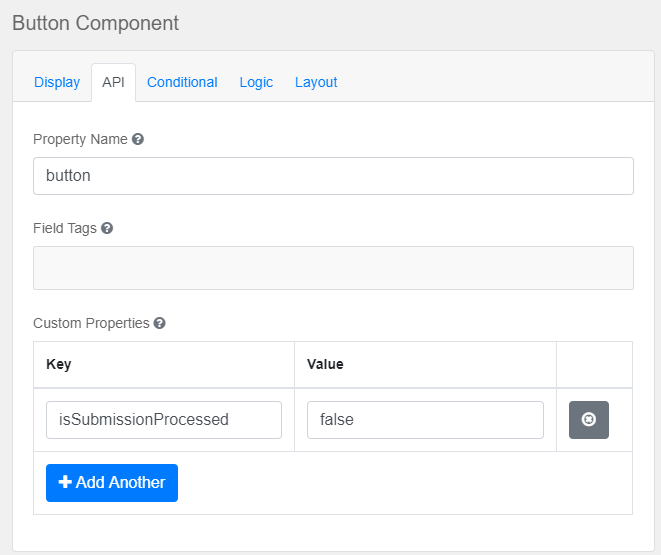The width and height of the screenshot is (661, 555).
Task: Go to the Logic tab
Action: pos(256,82)
